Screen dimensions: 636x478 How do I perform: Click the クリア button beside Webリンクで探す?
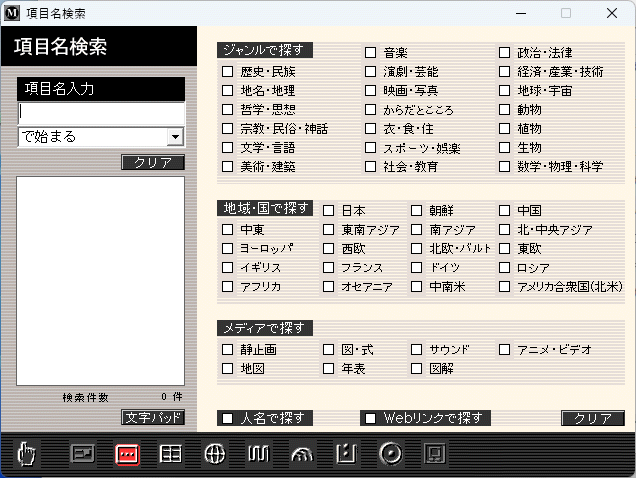pyautogui.click(x=592, y=418)
